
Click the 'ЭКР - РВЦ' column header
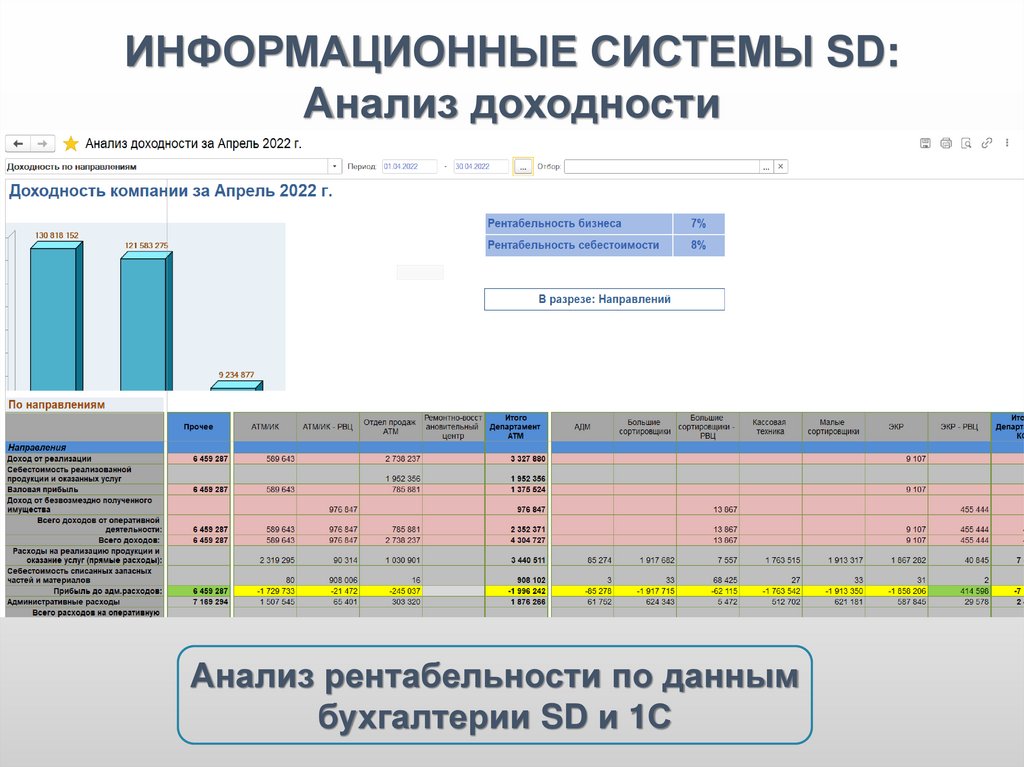[x=959, y=427]
